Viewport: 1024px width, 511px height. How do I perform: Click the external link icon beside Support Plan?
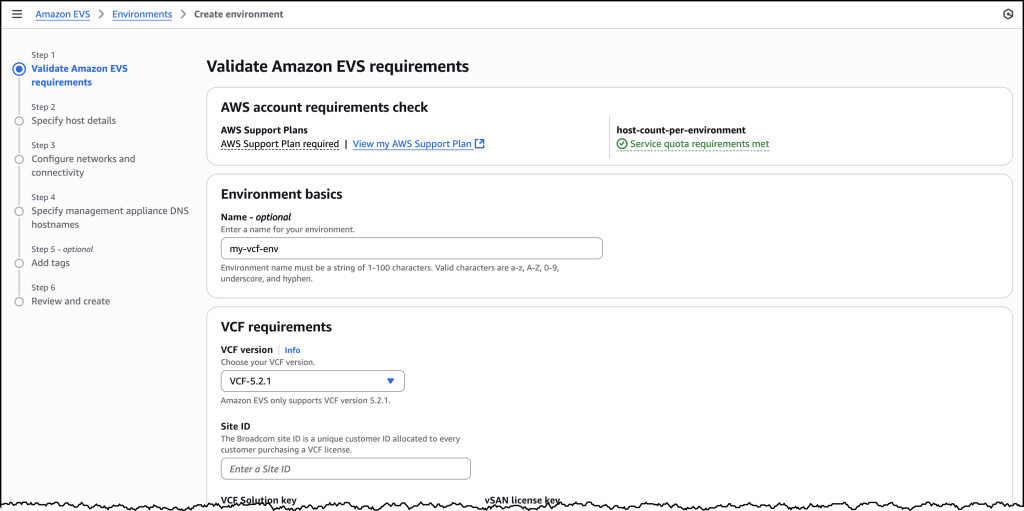(480, 144)
